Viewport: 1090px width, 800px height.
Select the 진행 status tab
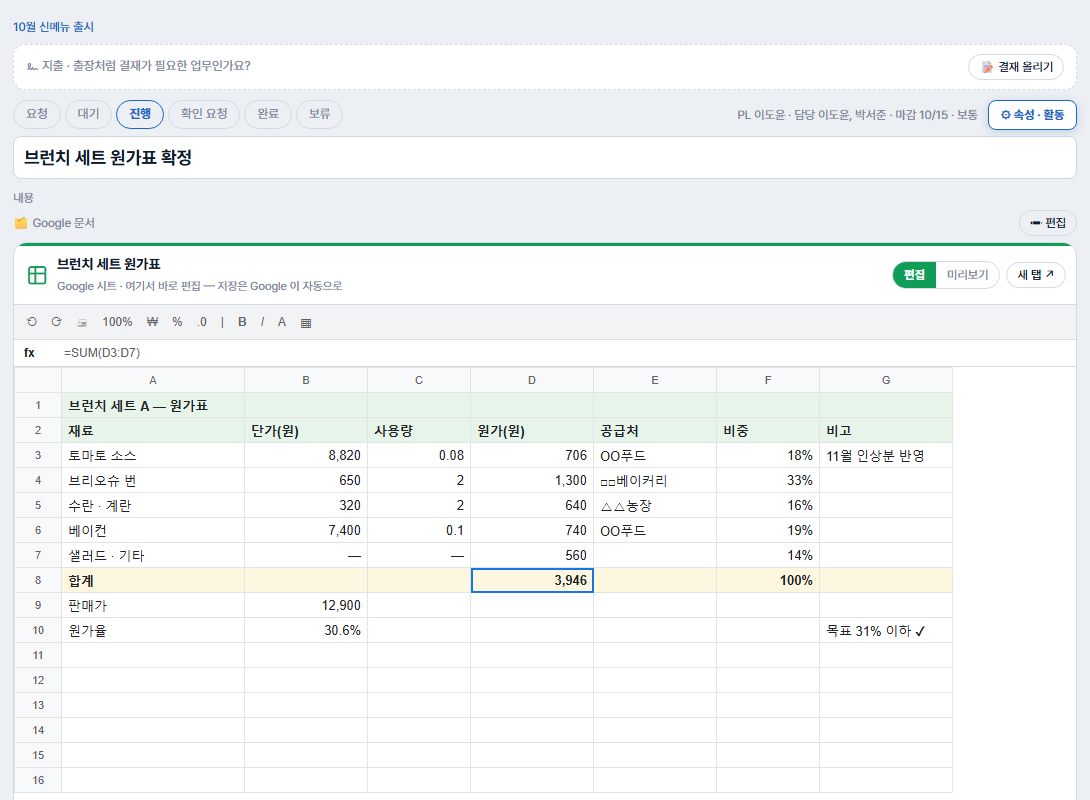pyautogui.click(x=140, y=114)
